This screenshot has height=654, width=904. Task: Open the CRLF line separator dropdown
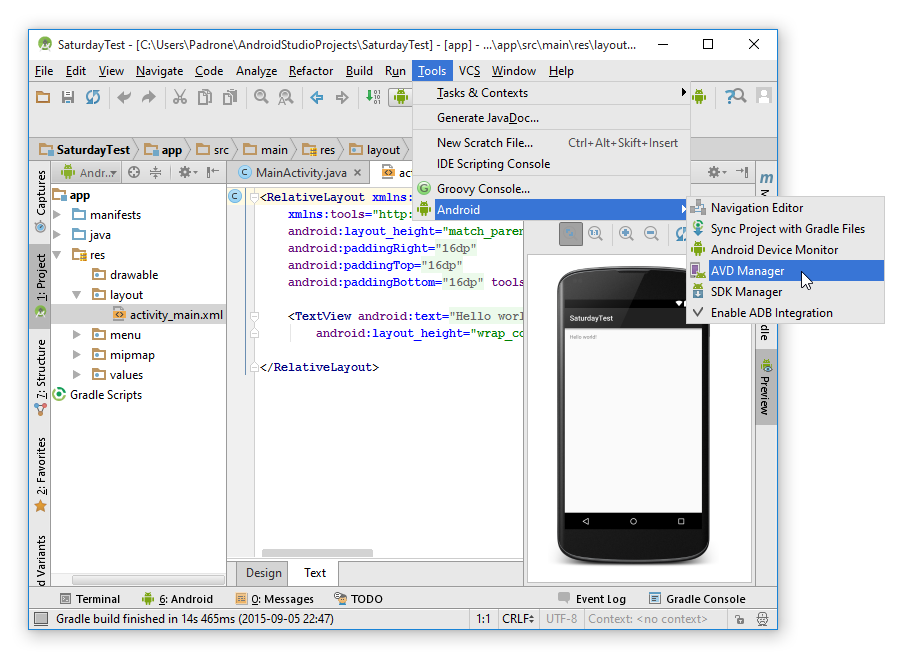click(x=518, y=619)
